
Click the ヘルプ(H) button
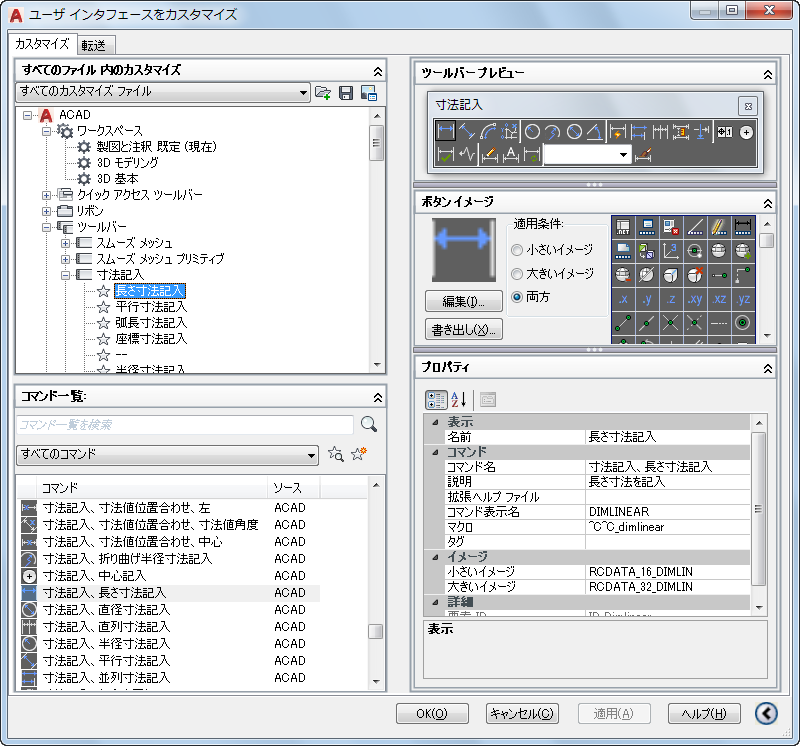click(704, 713)
